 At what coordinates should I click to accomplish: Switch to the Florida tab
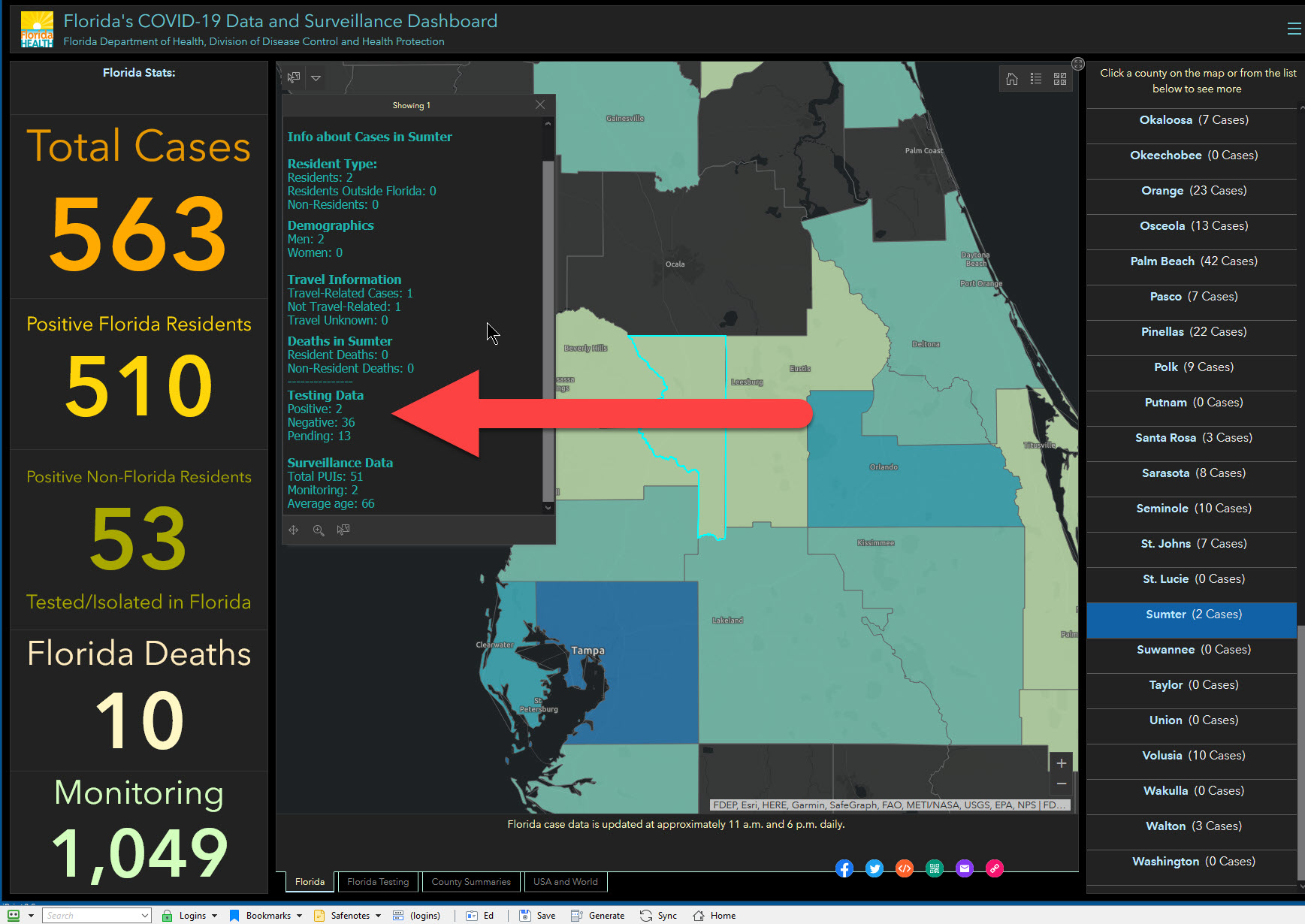pos(310,882)
